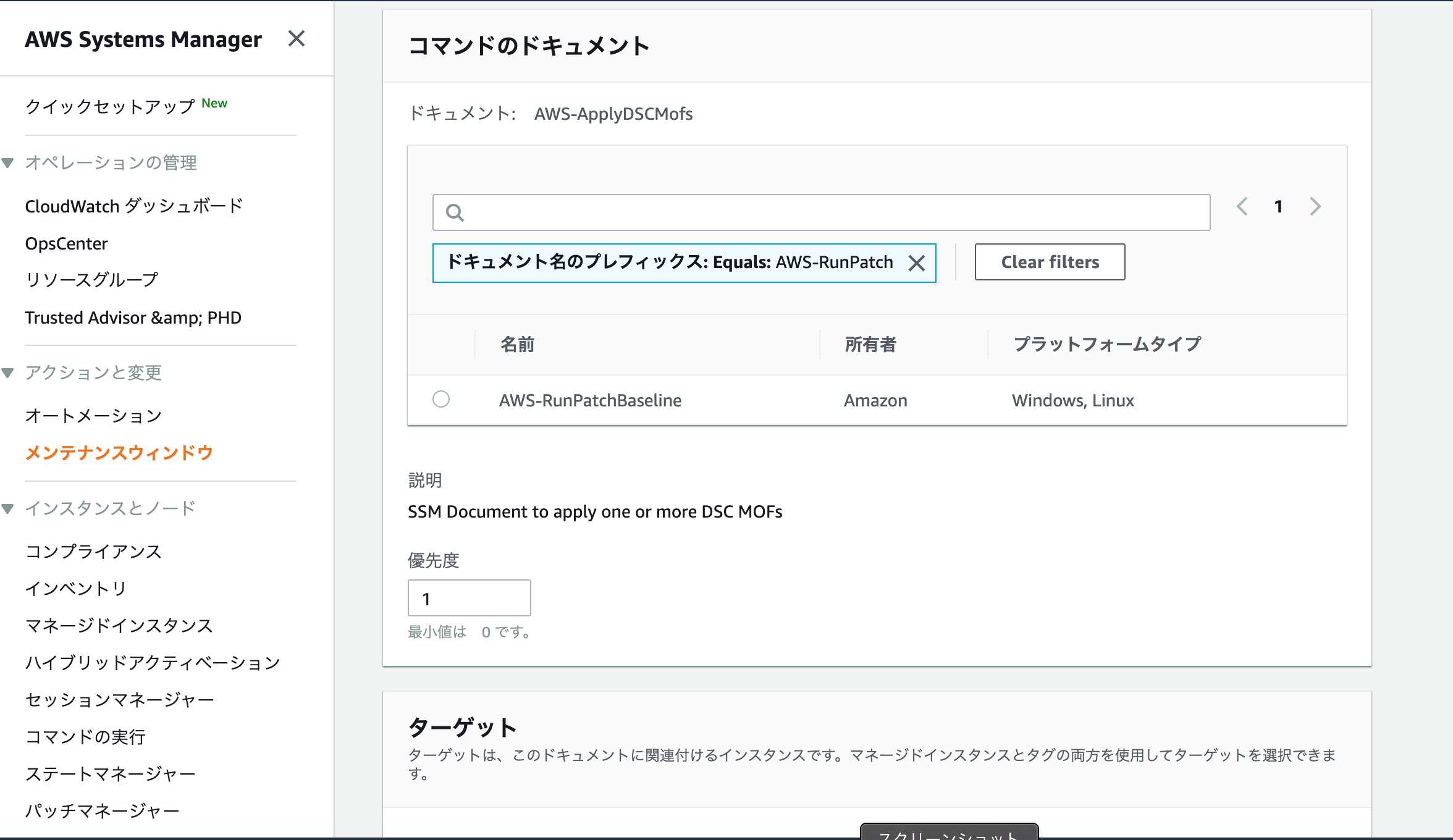
Task: Select the AWS-RunPatchBaseline radio button
Action: [x=441, y=399]
